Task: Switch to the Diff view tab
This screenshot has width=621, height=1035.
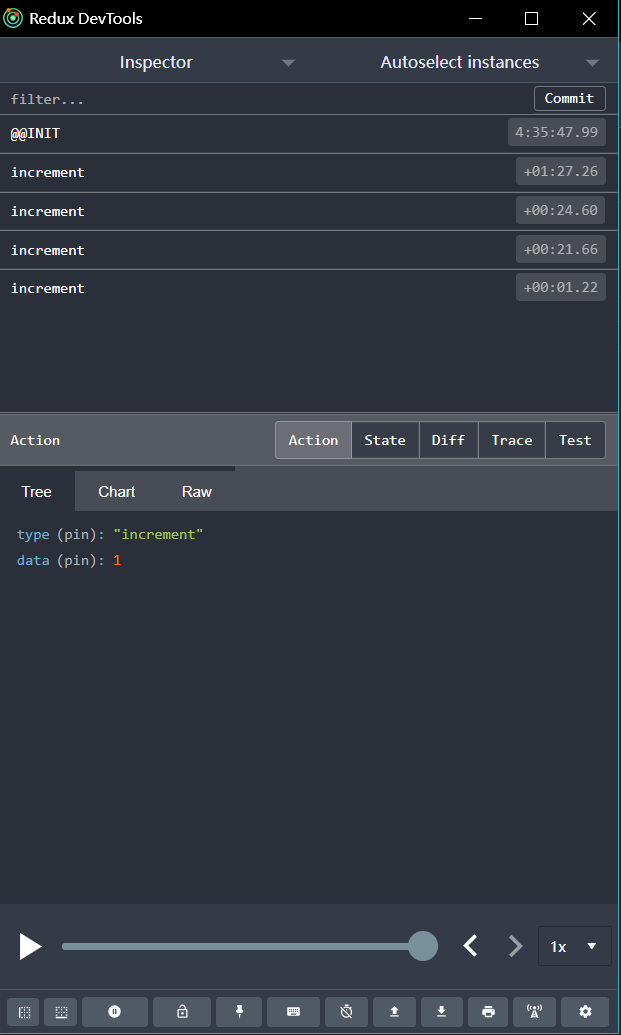Action: coord(449,440)
